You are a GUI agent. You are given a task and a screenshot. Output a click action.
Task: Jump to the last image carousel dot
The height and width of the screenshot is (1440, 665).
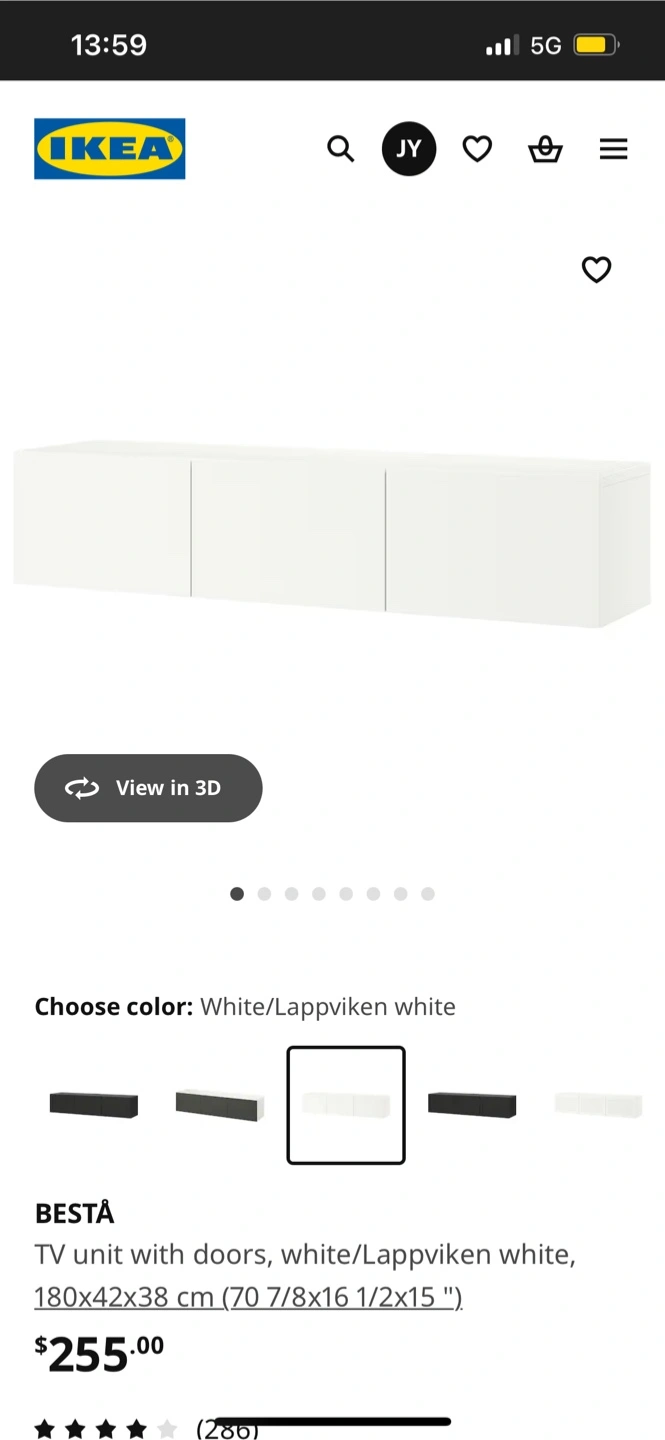428,894
